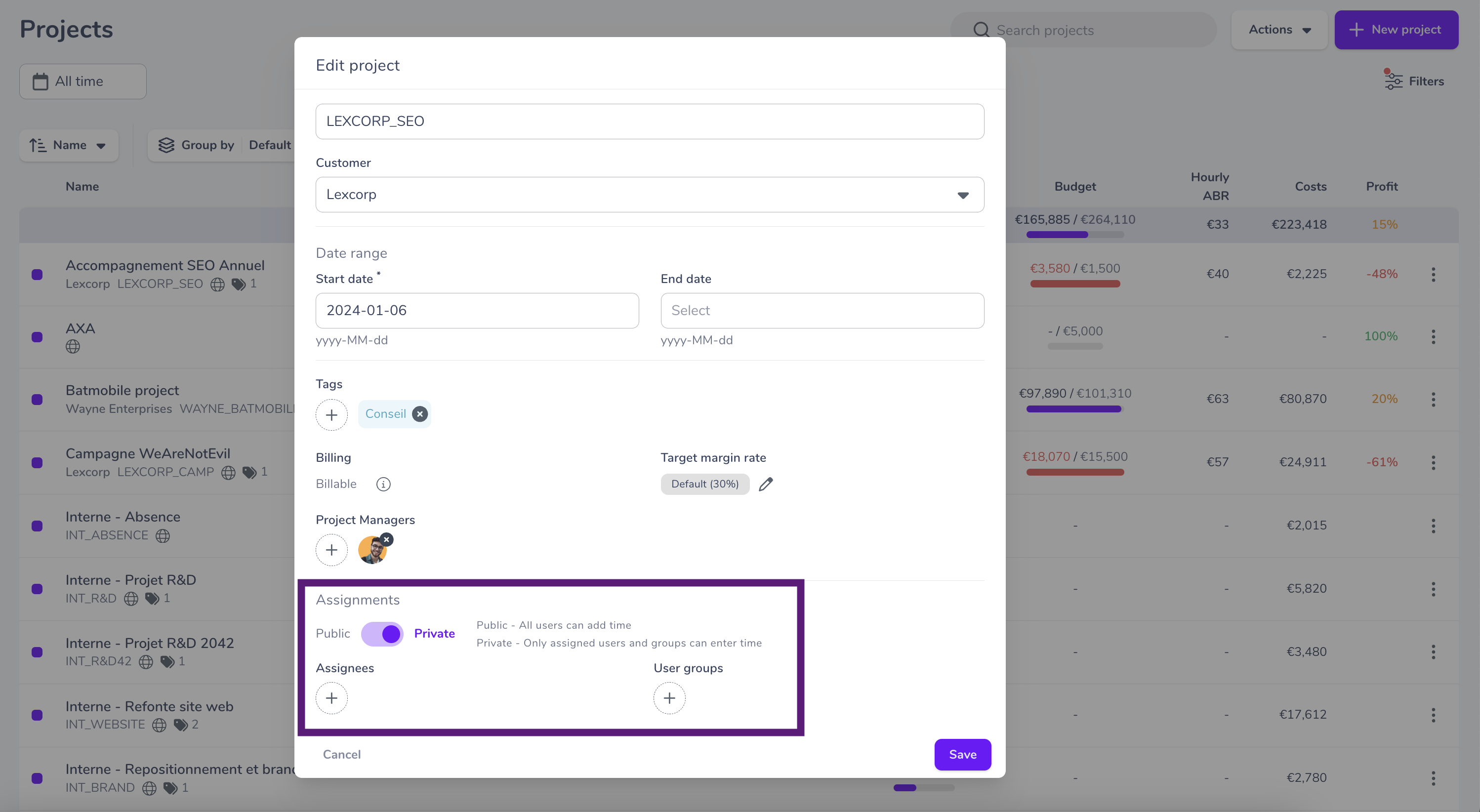Click the Start date input field

[x=477, y=311]
